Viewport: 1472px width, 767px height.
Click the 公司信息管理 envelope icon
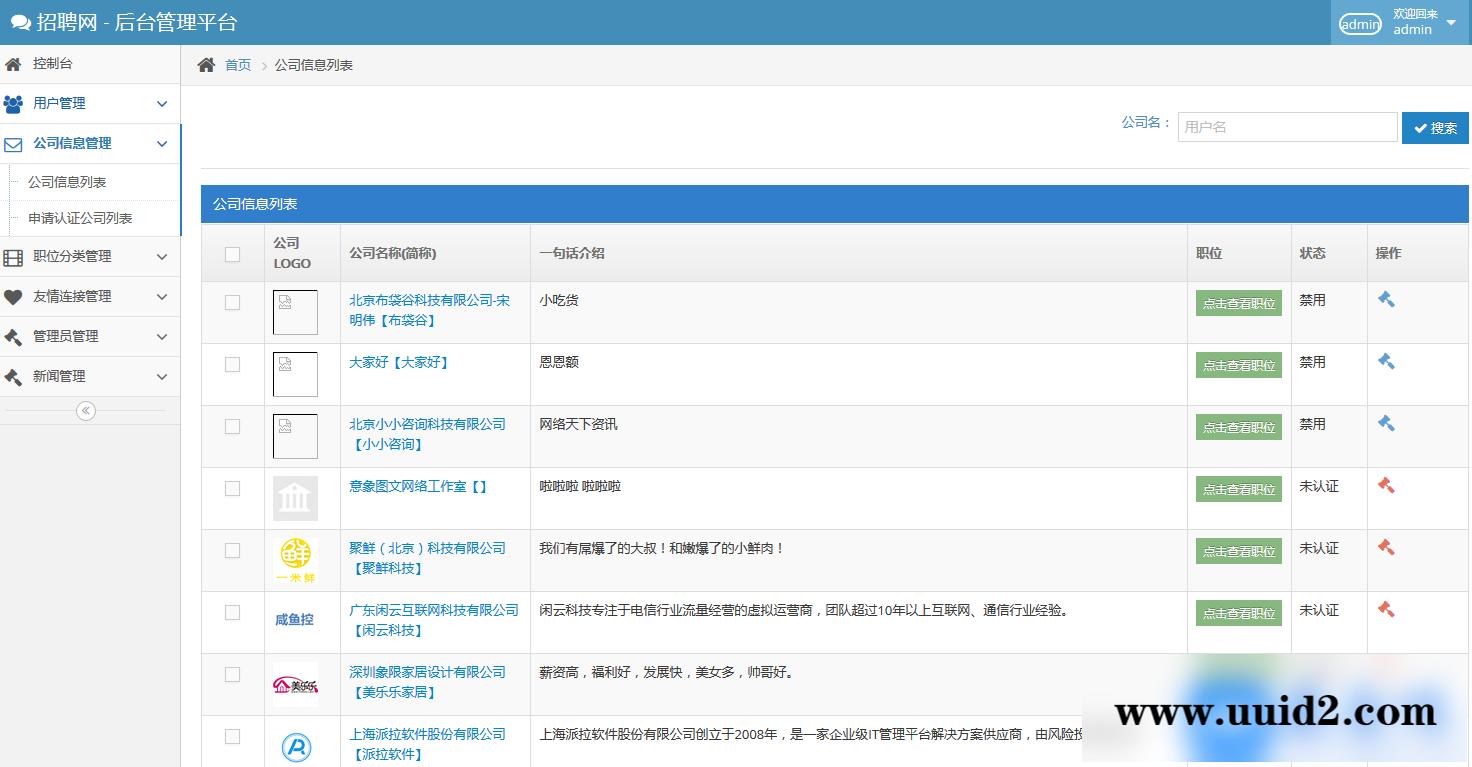pyautogui.click(x=14, y=143)
